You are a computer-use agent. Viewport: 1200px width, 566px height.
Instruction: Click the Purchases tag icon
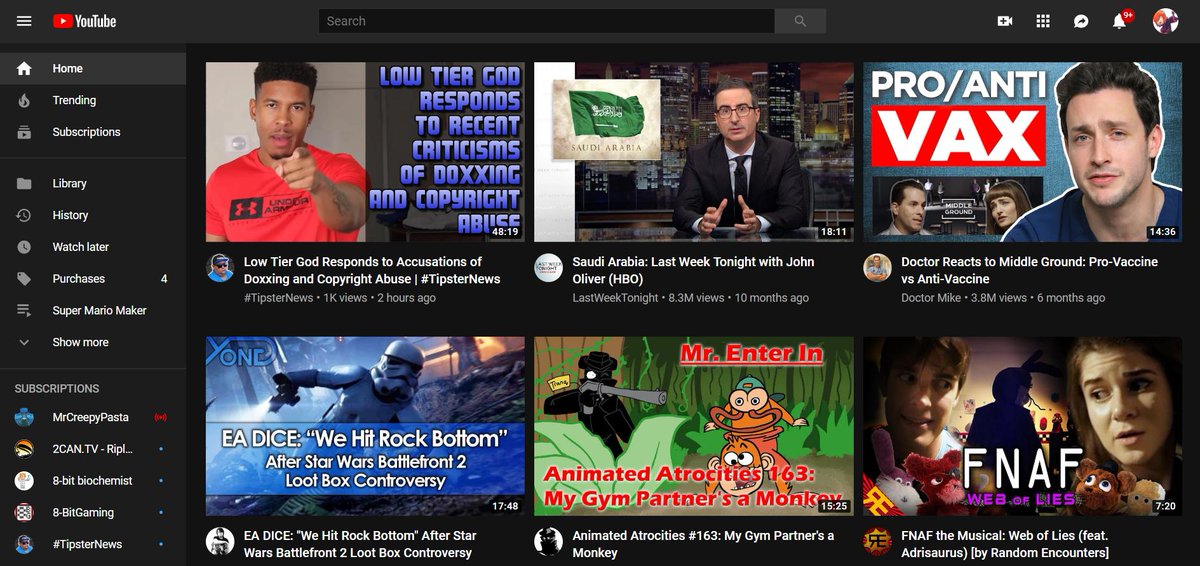click(x=24, y=279)
